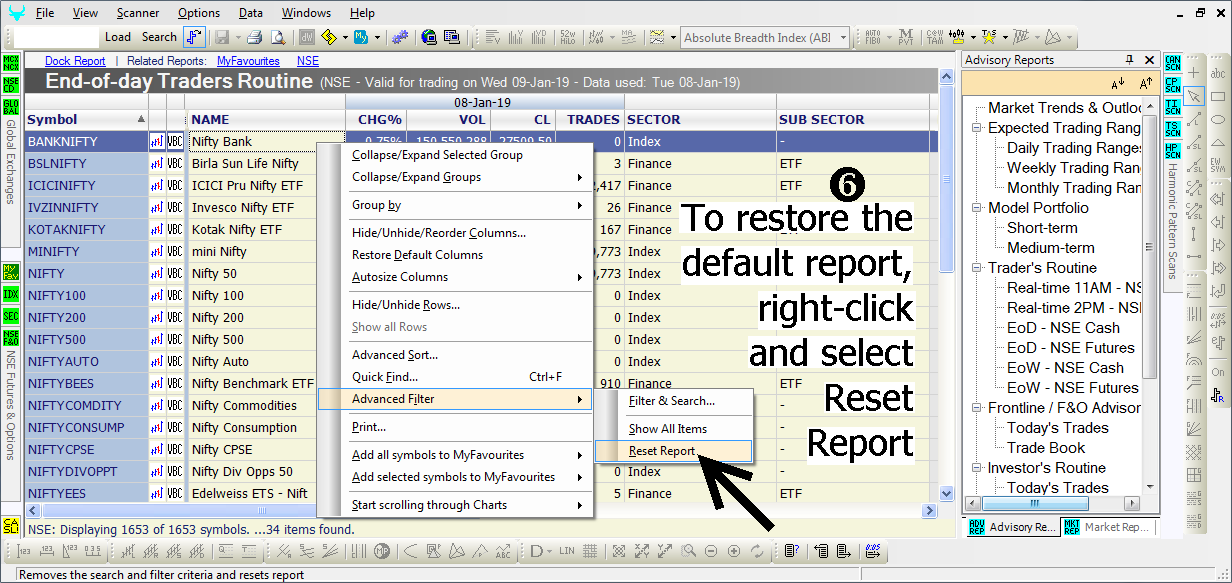Click the CAN SCN scanner icon
This screenshot has width=1232, height=583.
tap(1173, 63)
